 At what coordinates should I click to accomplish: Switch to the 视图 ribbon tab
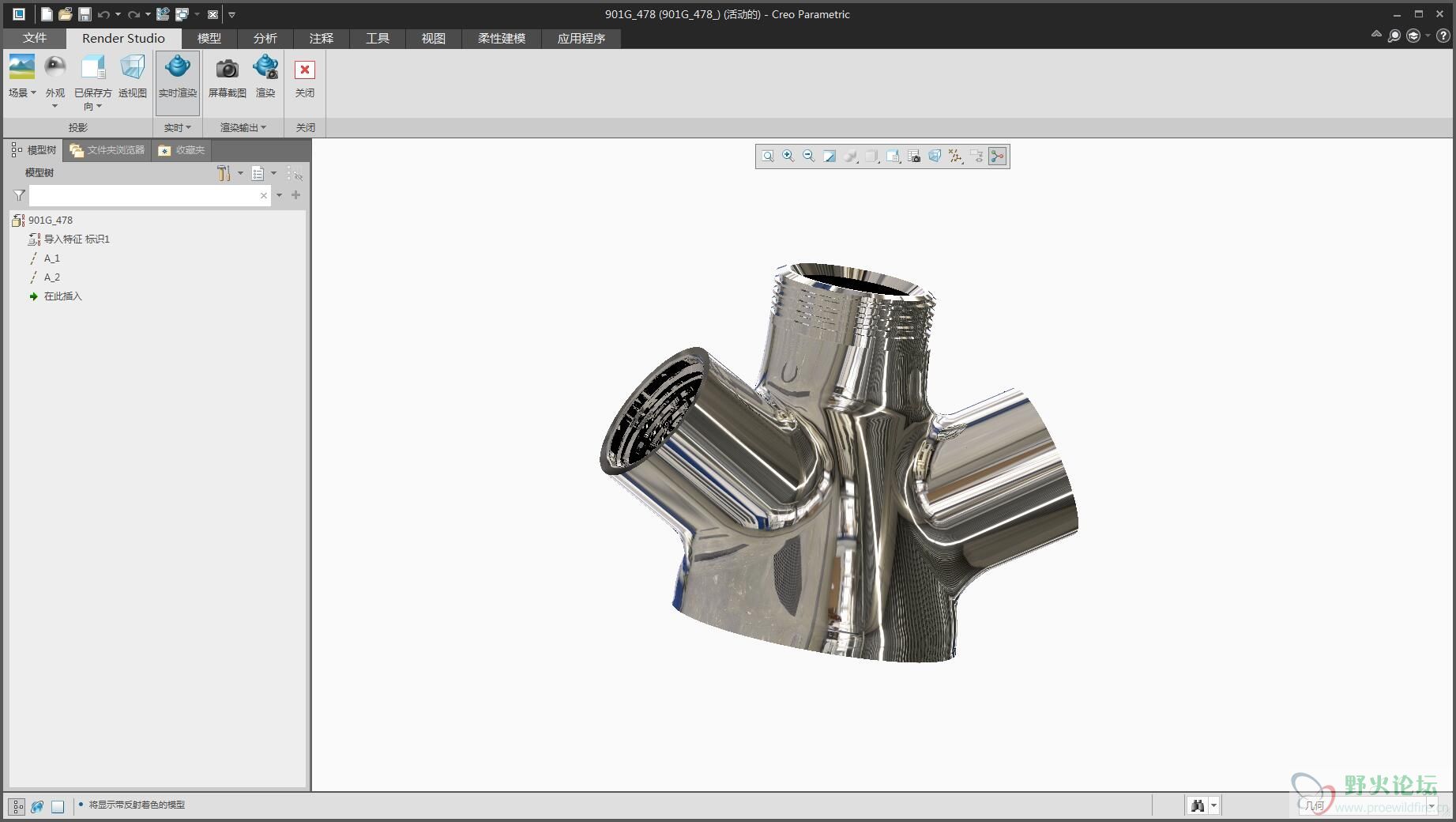[434, 38]
